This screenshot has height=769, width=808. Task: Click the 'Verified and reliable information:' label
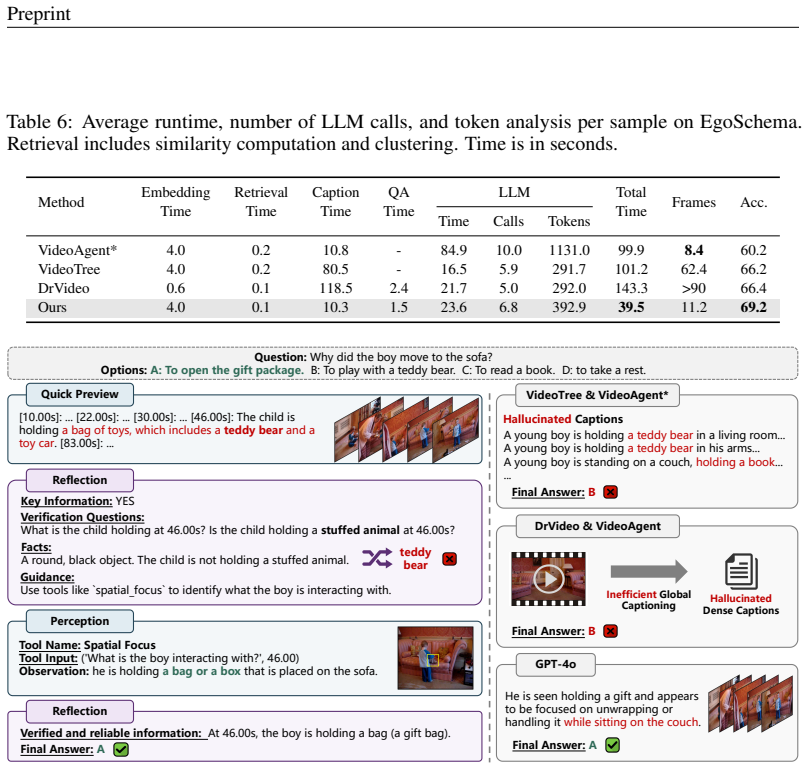tap(111, 733)
